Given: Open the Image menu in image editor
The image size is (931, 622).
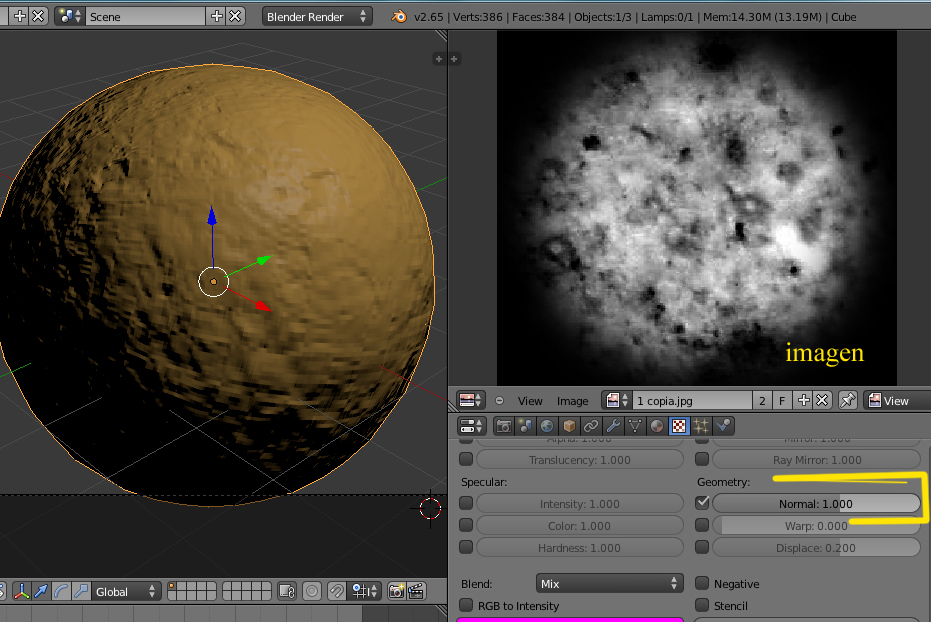Looking at the screenshot, I should tap(573, 400).
